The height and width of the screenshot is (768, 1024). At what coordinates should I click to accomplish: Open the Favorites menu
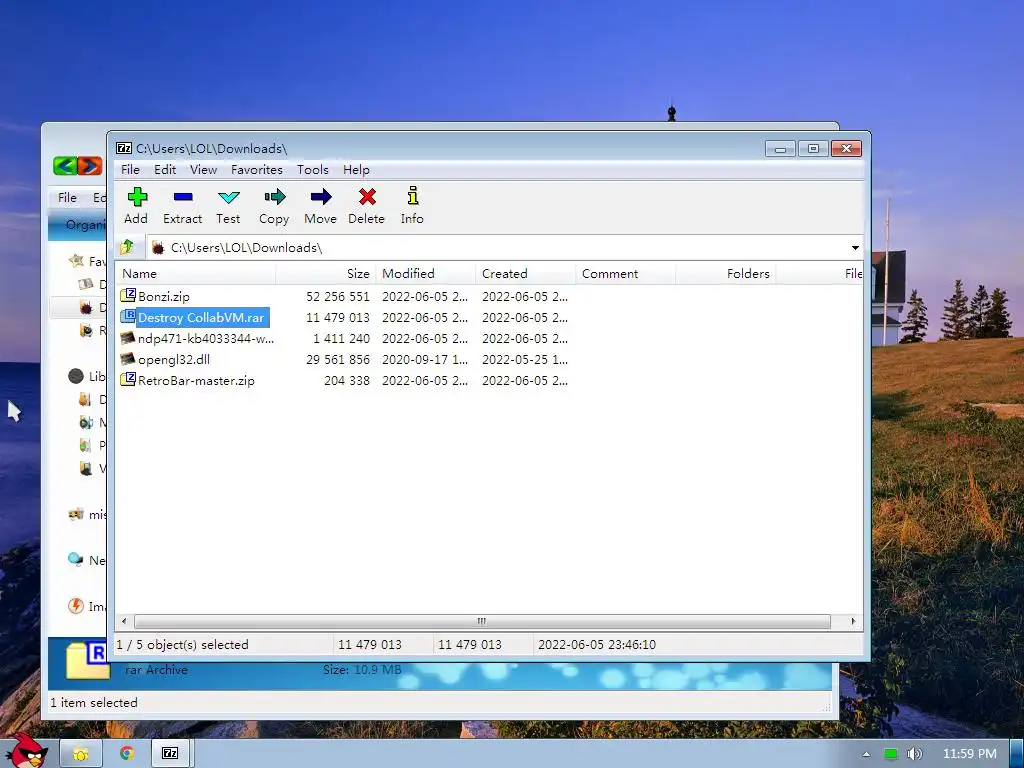pyautogui.click(x=257, y=170)
